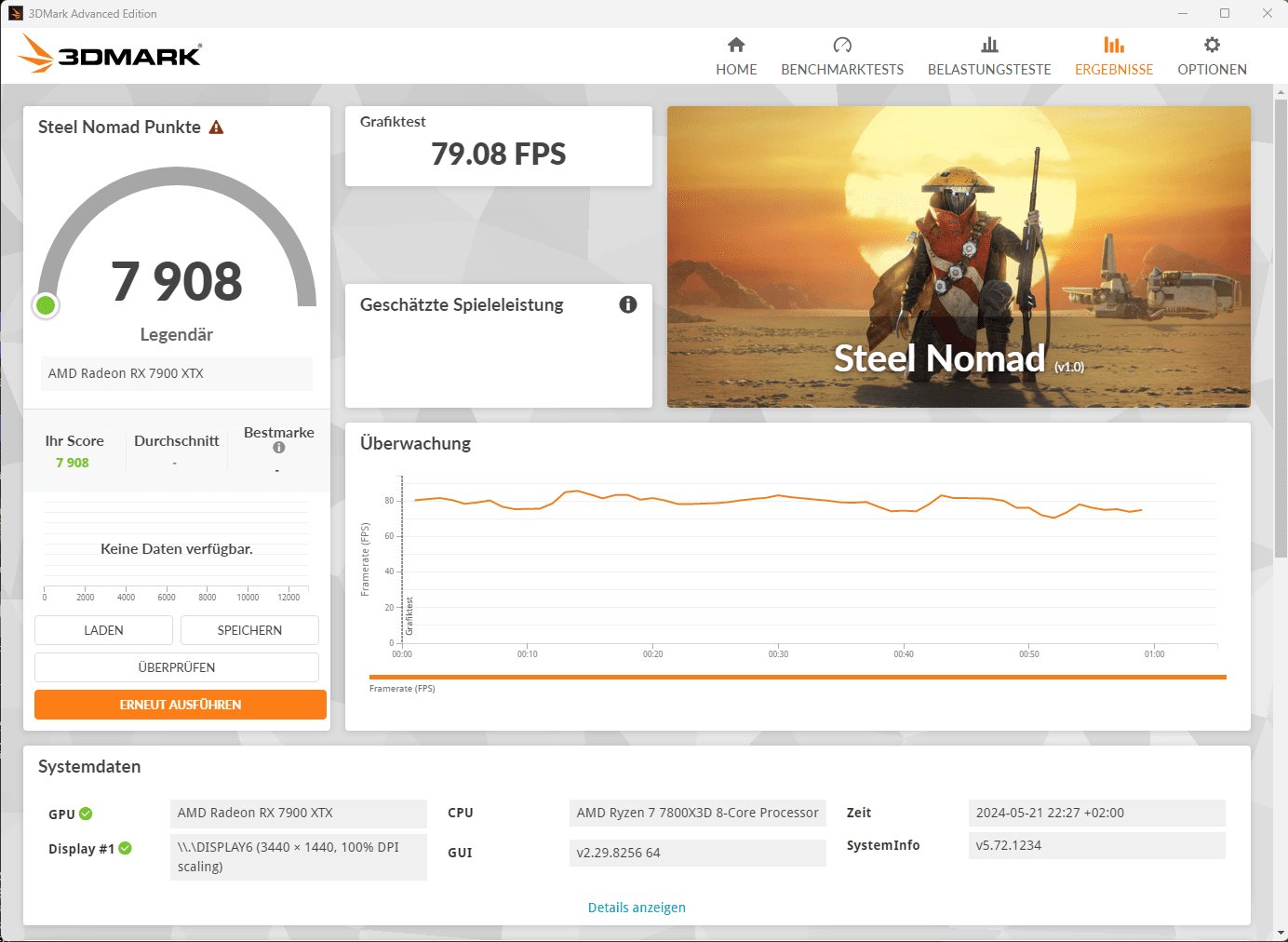Viewport: 1288px width, 942px height.
Task: Click the green check next to Display #1
Action: [126, 848]
